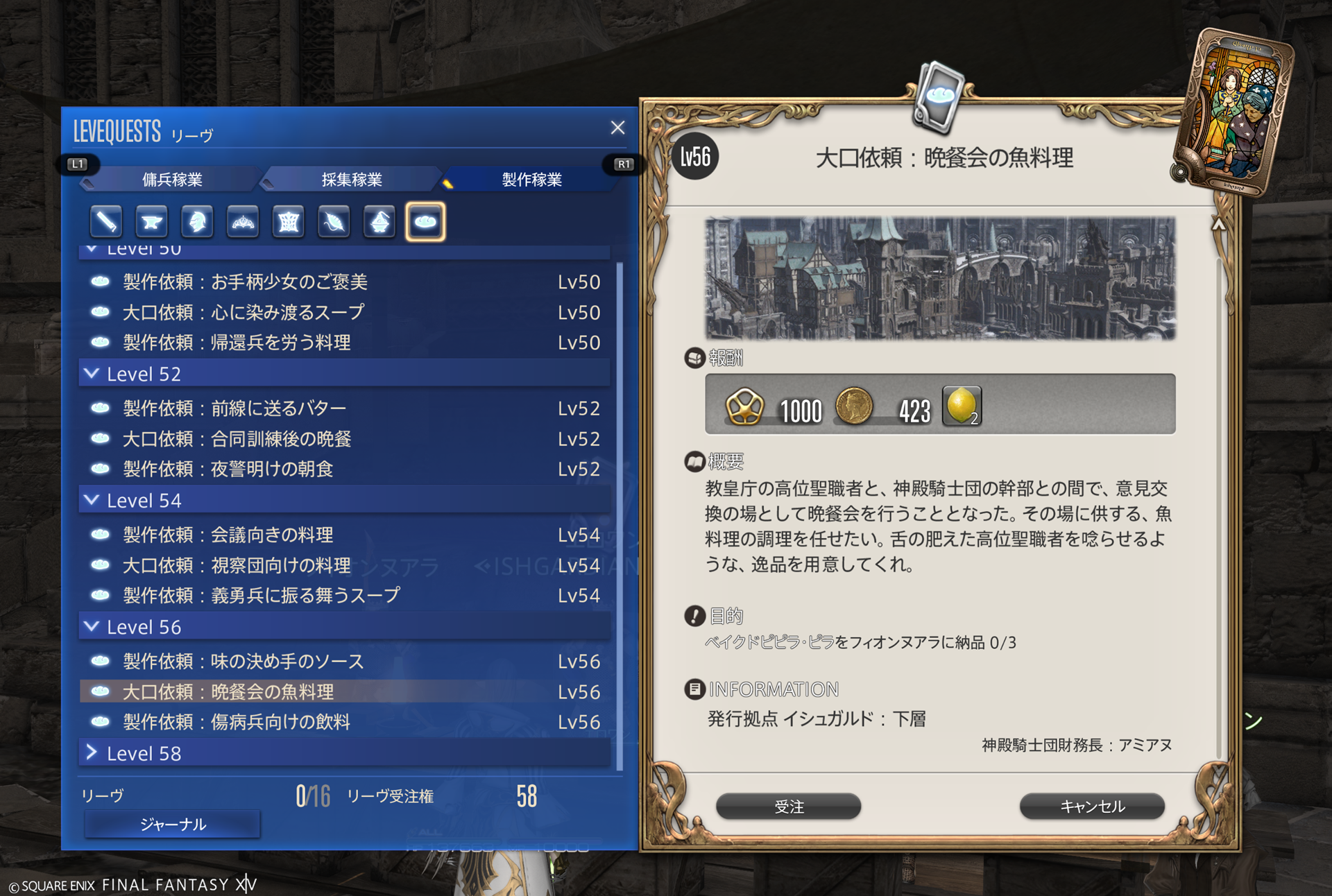Select the Armorer helmet class icon
This screenshot has width=1332, height=896.
pyautogui.click(x=197, y=222)
